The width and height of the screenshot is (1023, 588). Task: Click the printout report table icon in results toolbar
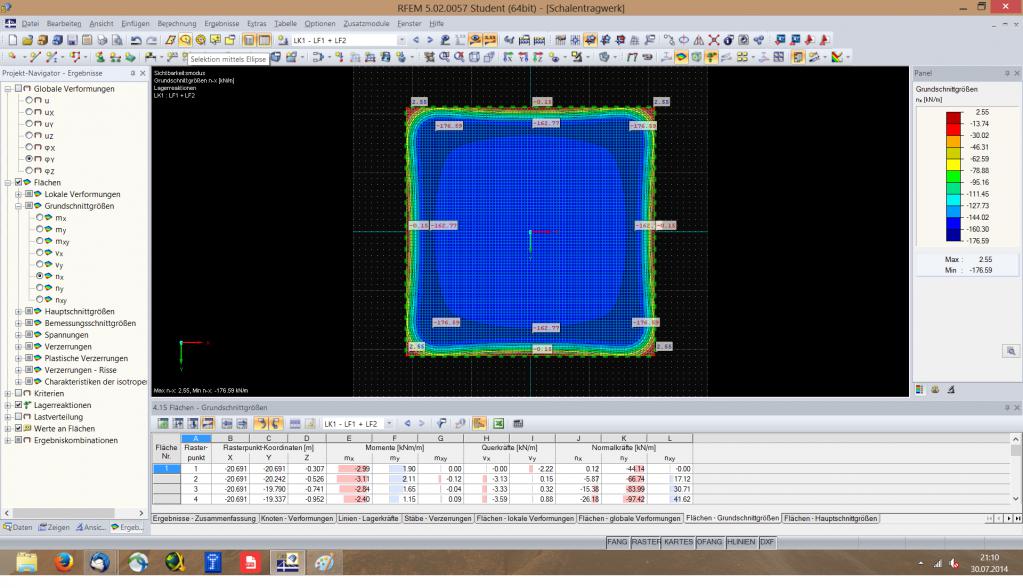pyautogui.click(x=518, y=424)
